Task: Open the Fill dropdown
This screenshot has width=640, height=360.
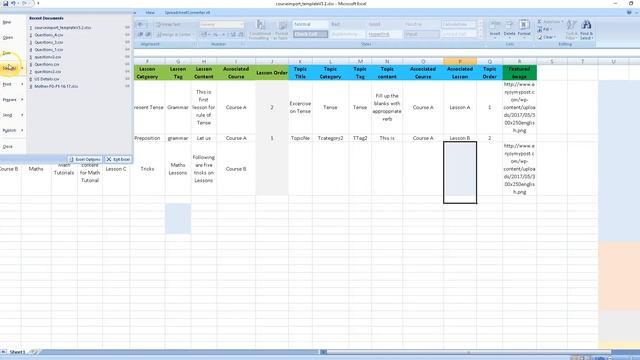Action: click(544, 29)
